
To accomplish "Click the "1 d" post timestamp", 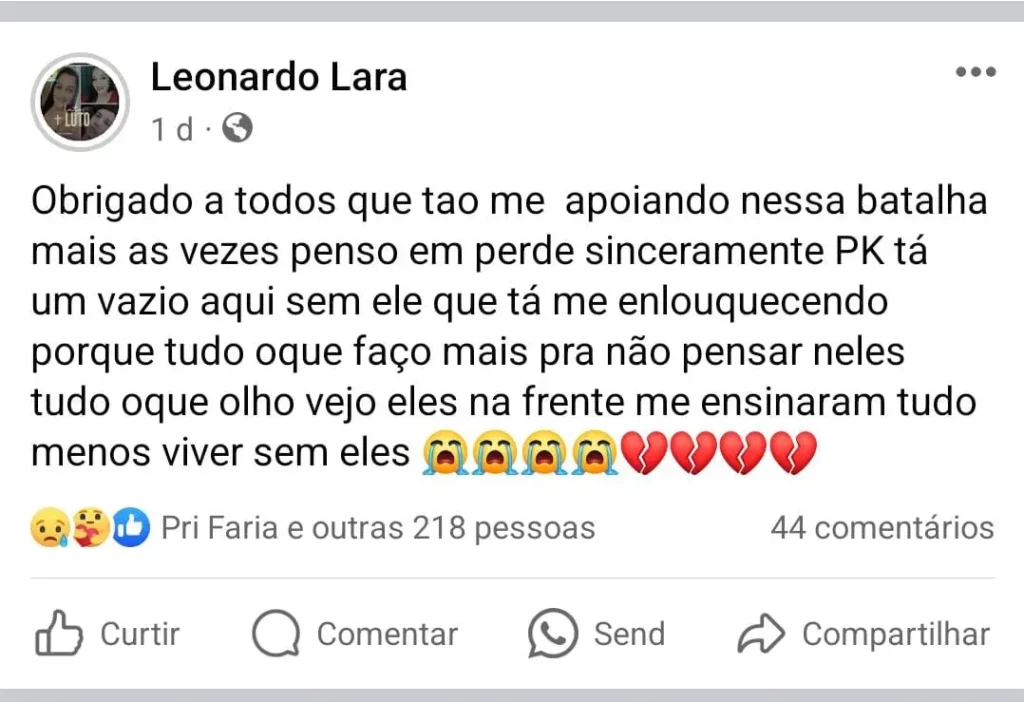I will [x=172, y=129].
